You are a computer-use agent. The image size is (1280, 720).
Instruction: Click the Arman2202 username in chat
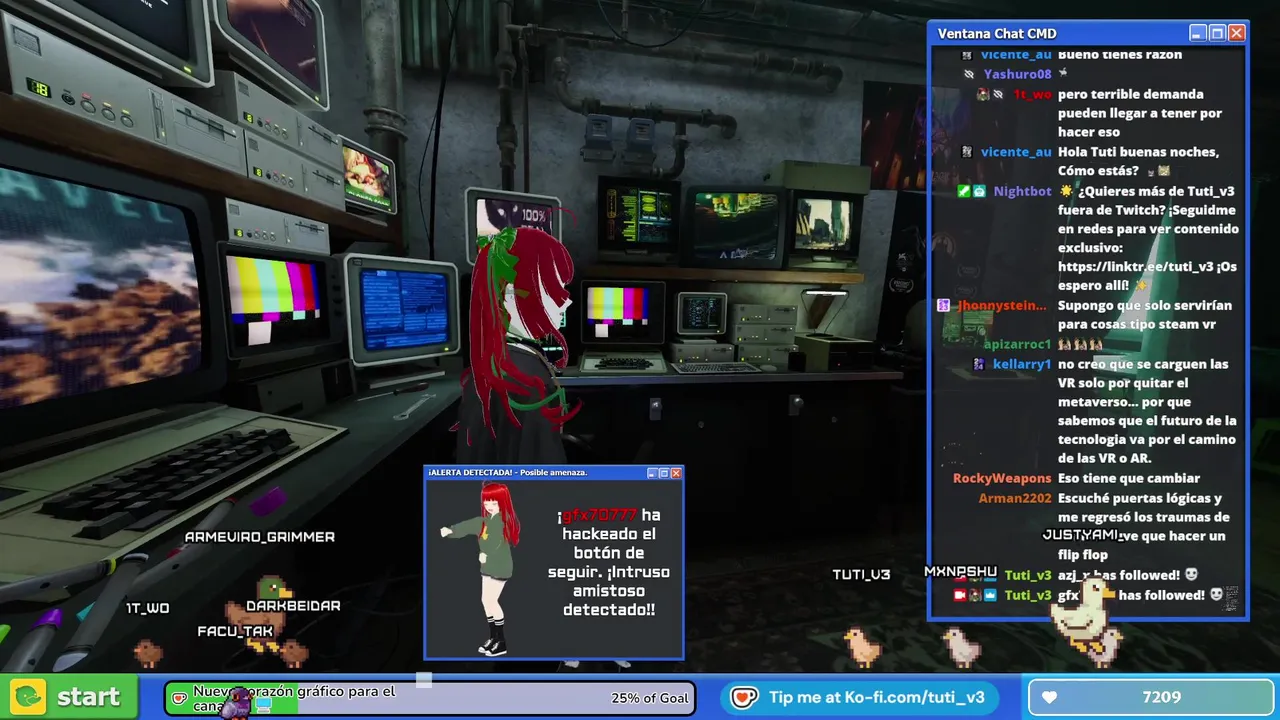click(x=1015, y=498)
